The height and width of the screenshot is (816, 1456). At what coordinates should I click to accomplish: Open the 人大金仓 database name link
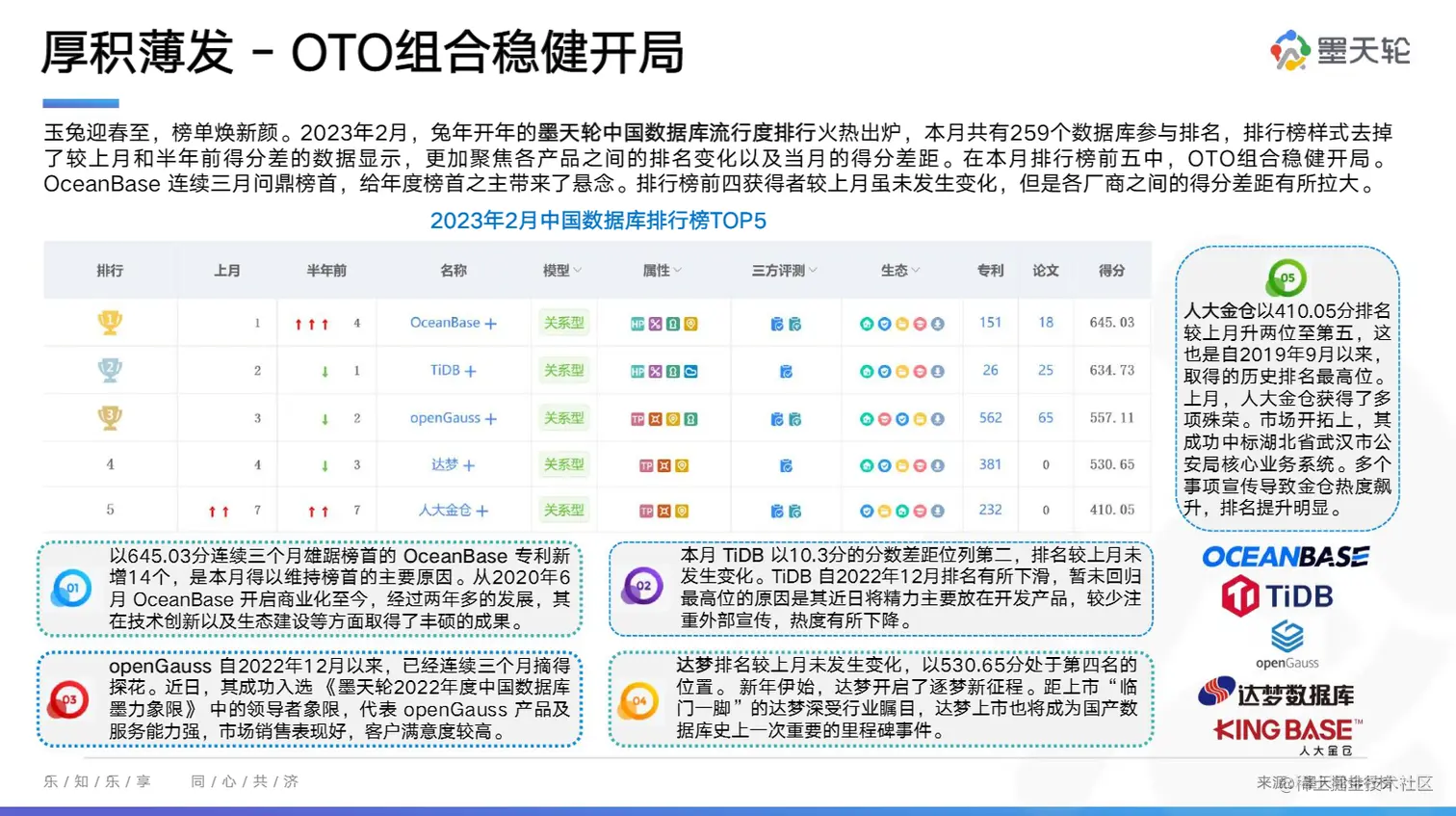[445, 510]
